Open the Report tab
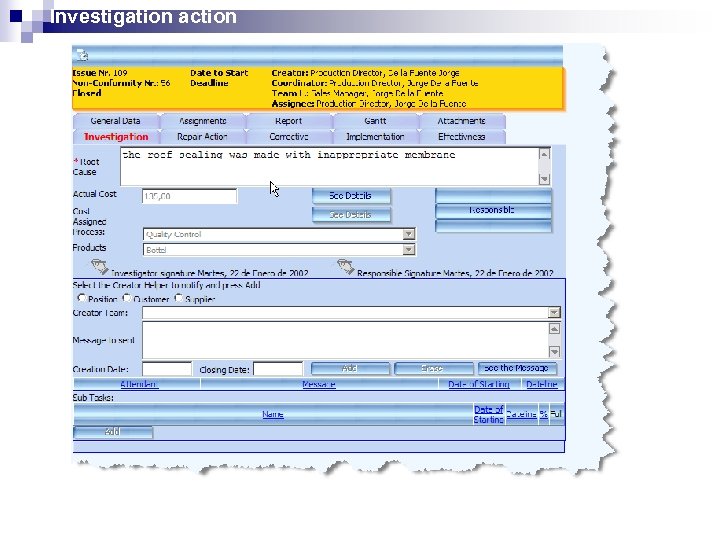720x540 pixels. click(x=289, y=121)
